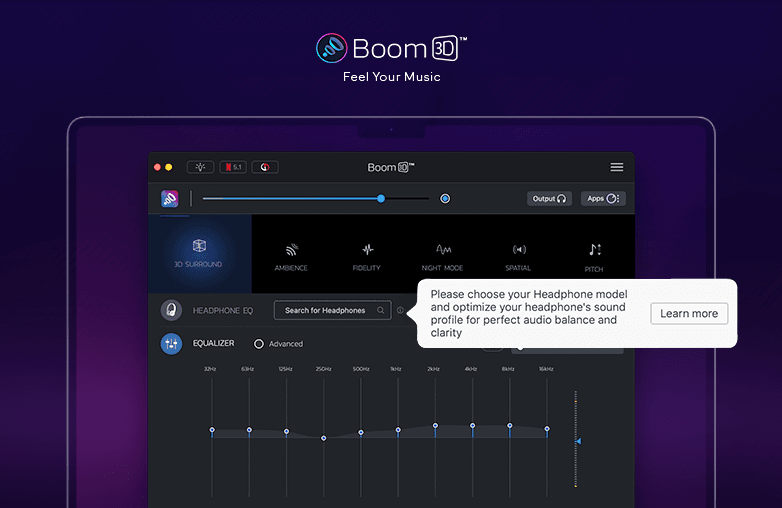Click the 1kHz band slider handle
Image resolution: width=782 pixels, height=508 pixels.
[x=398, y=430]
